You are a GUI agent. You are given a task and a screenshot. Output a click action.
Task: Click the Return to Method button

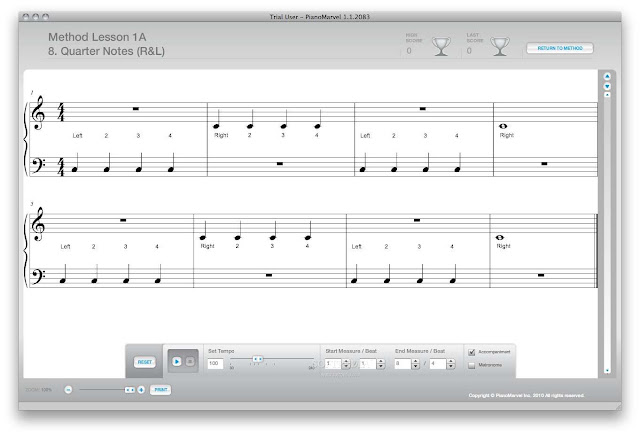pyautogui.click(x=560, y=48)
